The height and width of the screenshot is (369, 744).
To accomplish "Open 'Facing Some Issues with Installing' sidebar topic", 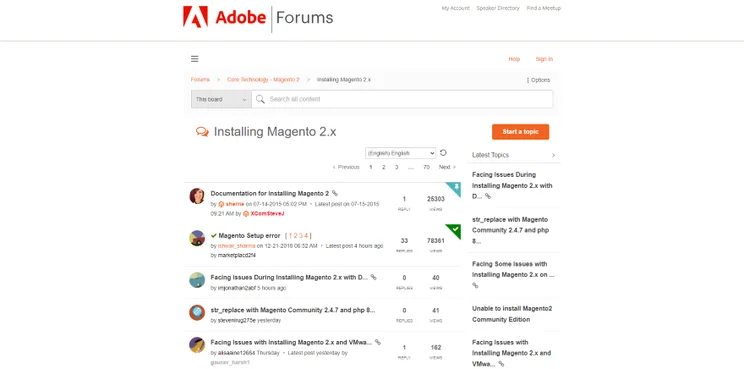I will [513, 269].
